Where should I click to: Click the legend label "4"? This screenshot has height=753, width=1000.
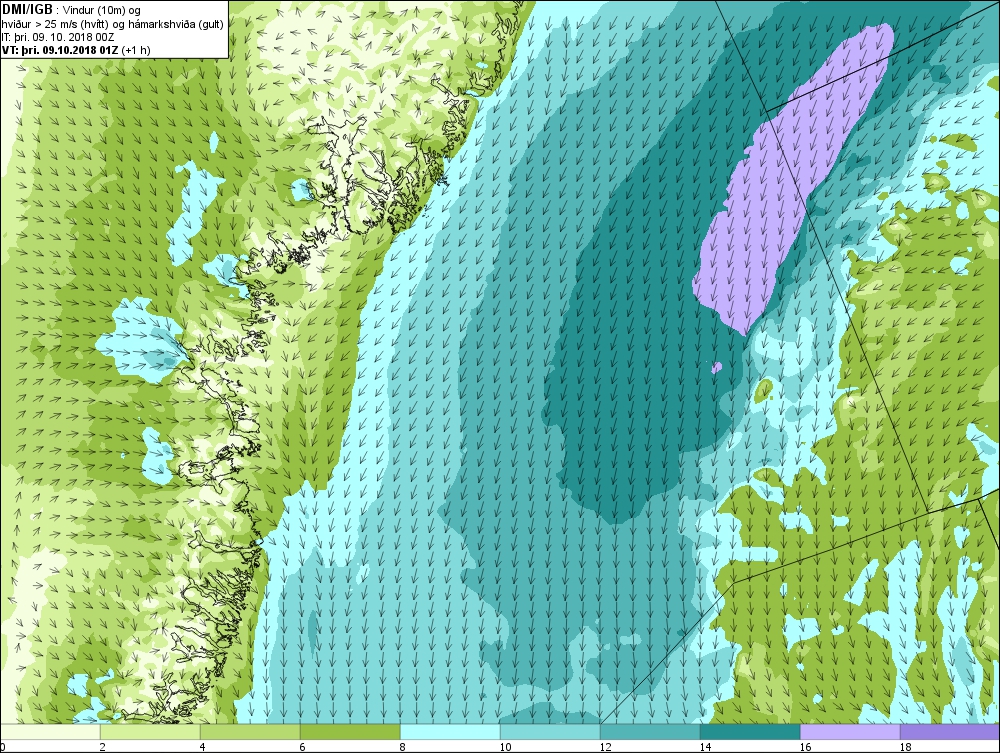pyautogui.click(x=202, y=747)
